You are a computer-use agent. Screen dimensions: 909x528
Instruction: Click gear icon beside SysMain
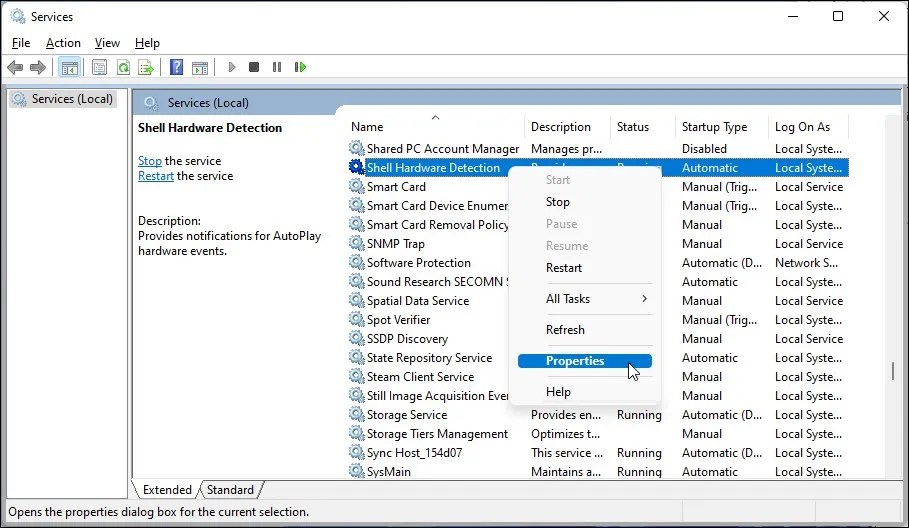tap(357, 471)
